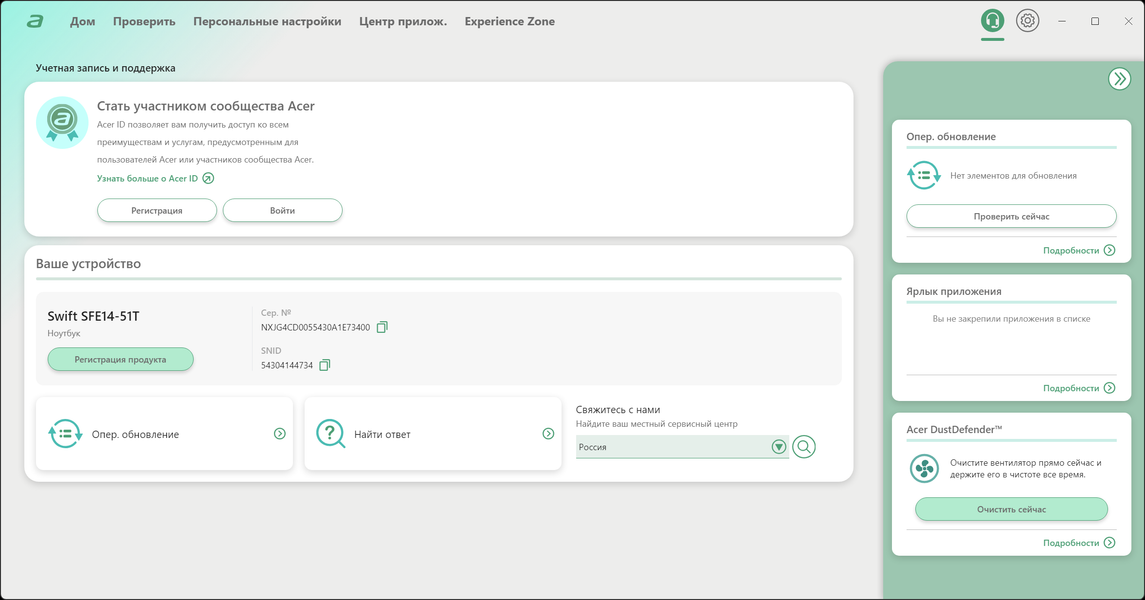This screenshot has height=600, width=1145.
Task: Click question-mark magnifier icon of Найти ответ
Action: tap(330, 434)
